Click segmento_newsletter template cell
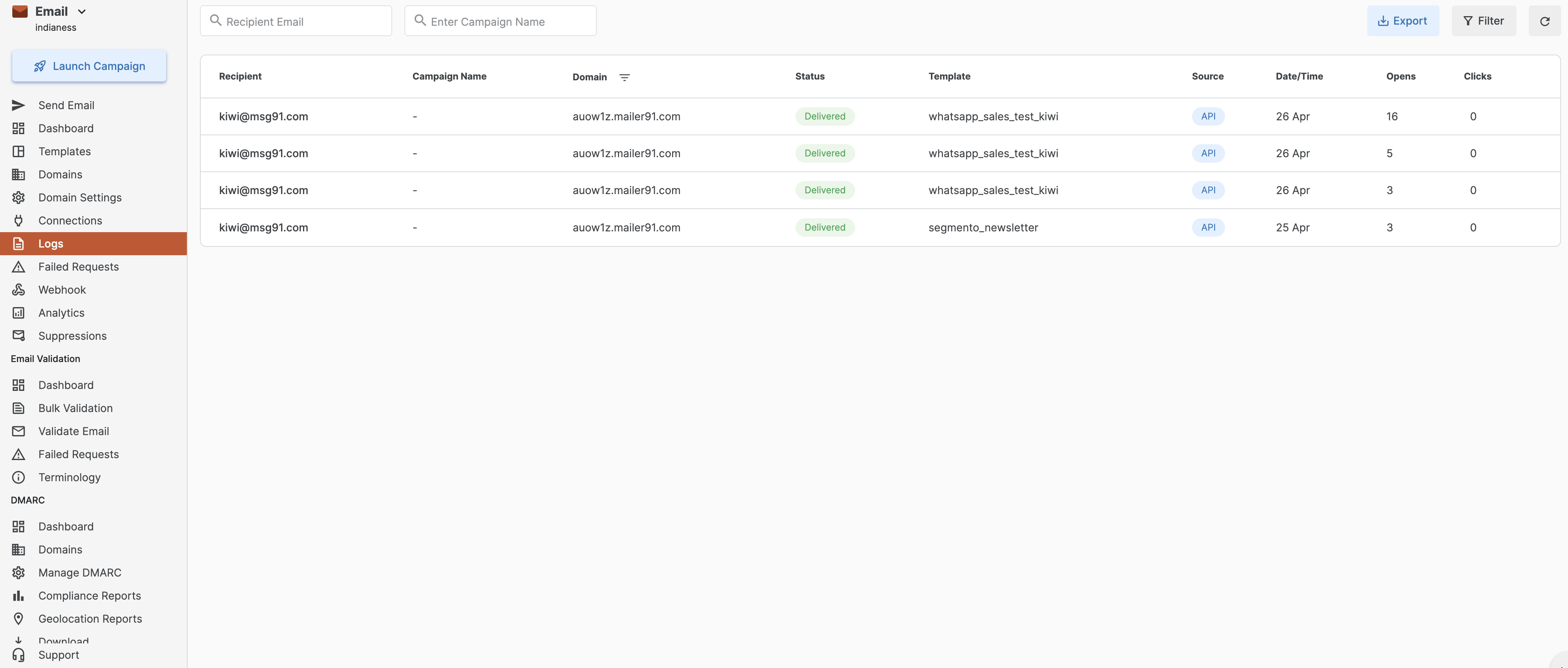1568x668 pixels. point(983,228)
